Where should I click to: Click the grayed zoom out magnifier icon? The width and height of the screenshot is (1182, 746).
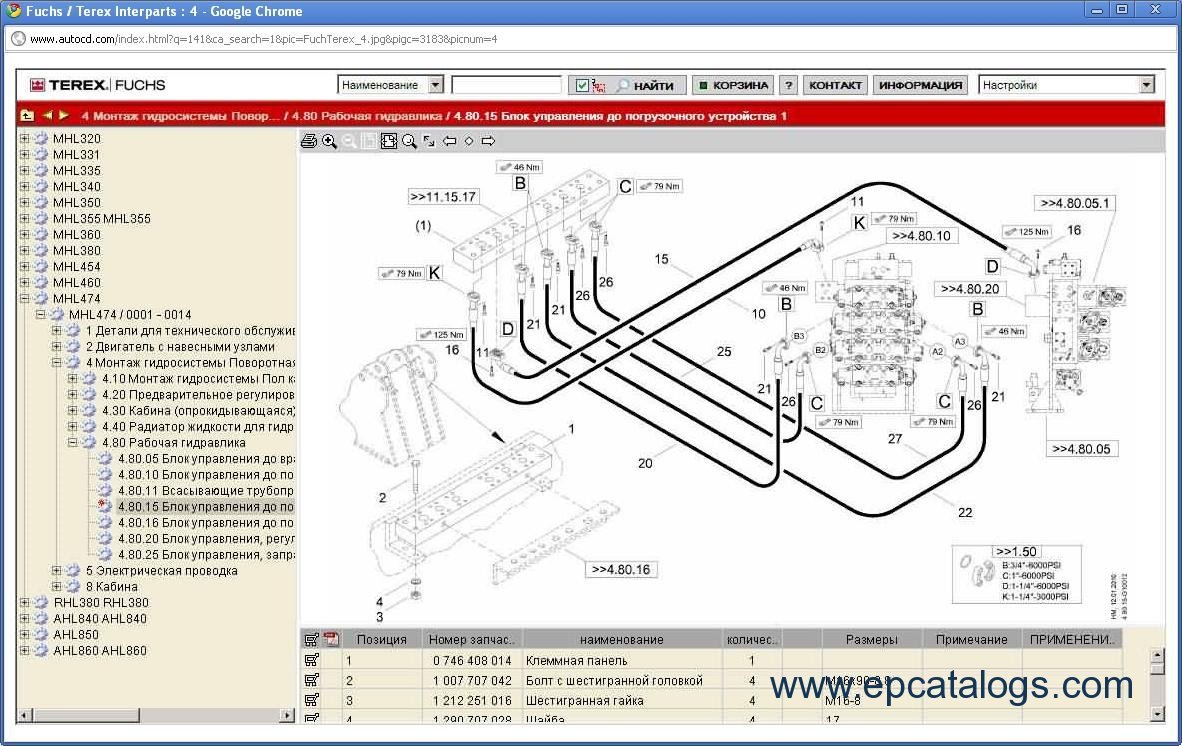[349, 141]
